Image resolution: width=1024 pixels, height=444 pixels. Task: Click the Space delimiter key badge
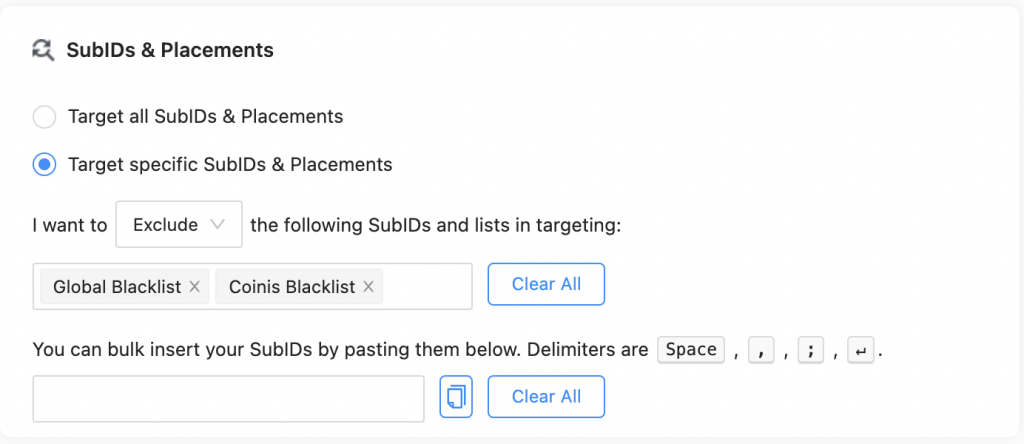(691, 350)
